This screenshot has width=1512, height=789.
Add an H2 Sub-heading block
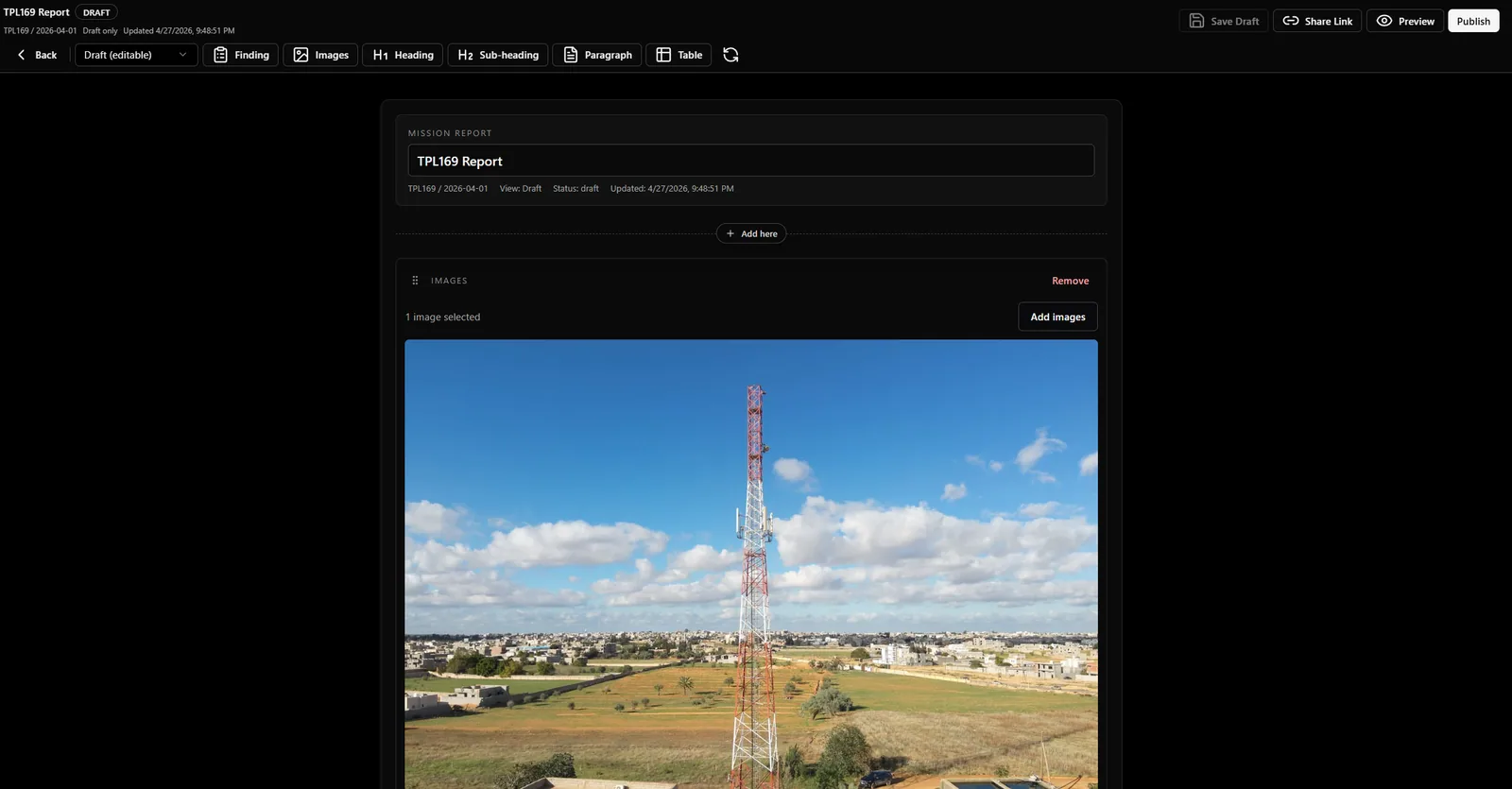(498, 55)
